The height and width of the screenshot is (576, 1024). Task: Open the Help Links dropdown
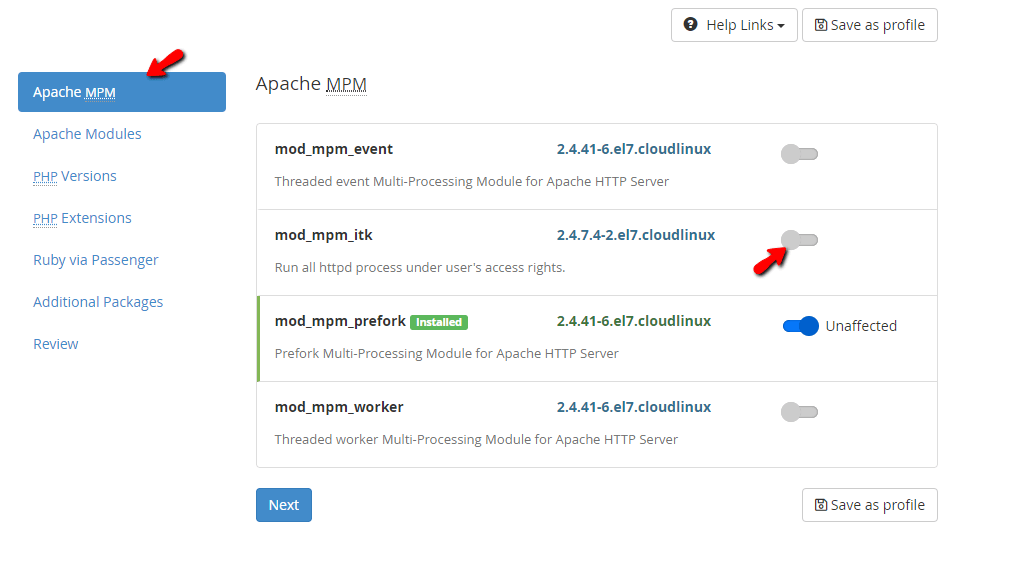tap(734, 25)
